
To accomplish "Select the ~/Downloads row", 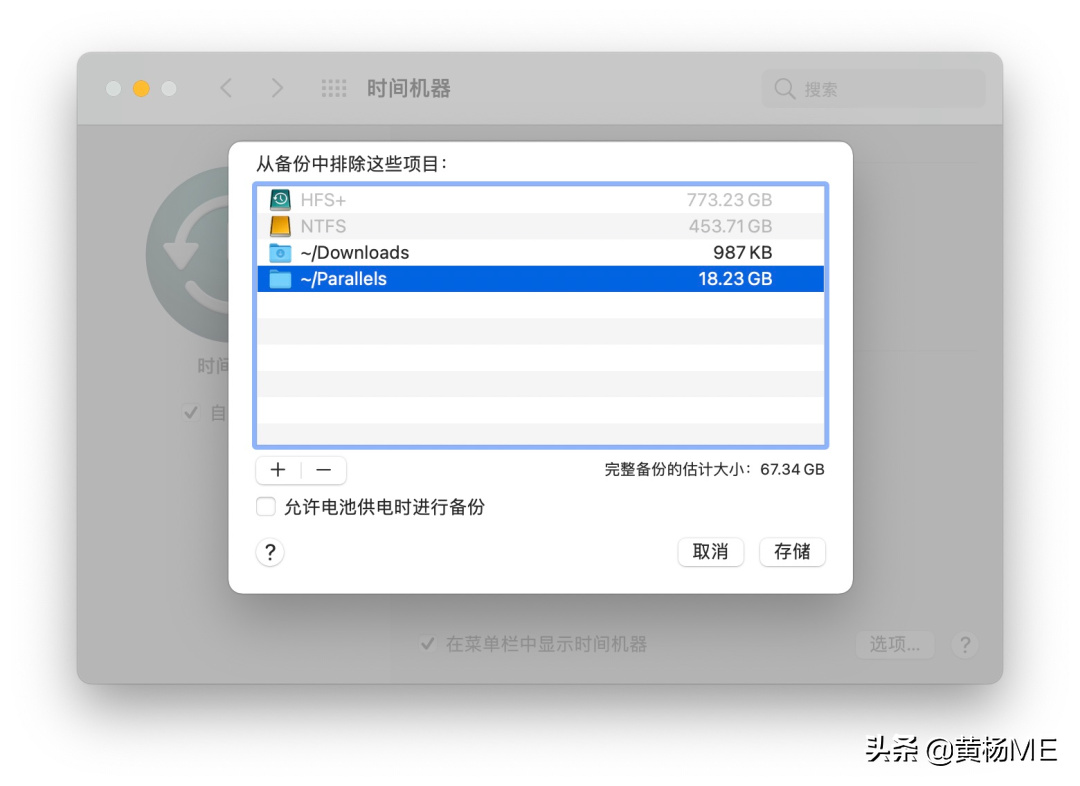I will point(541,253).
